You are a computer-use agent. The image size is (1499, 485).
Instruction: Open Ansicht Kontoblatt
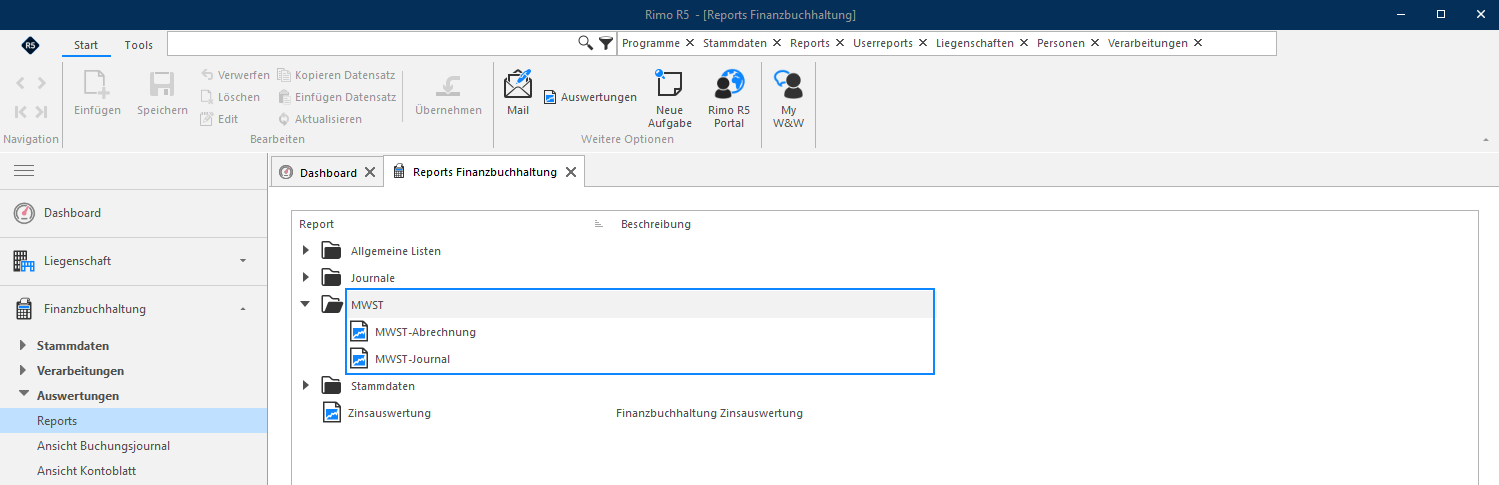(x=86, y=470)
